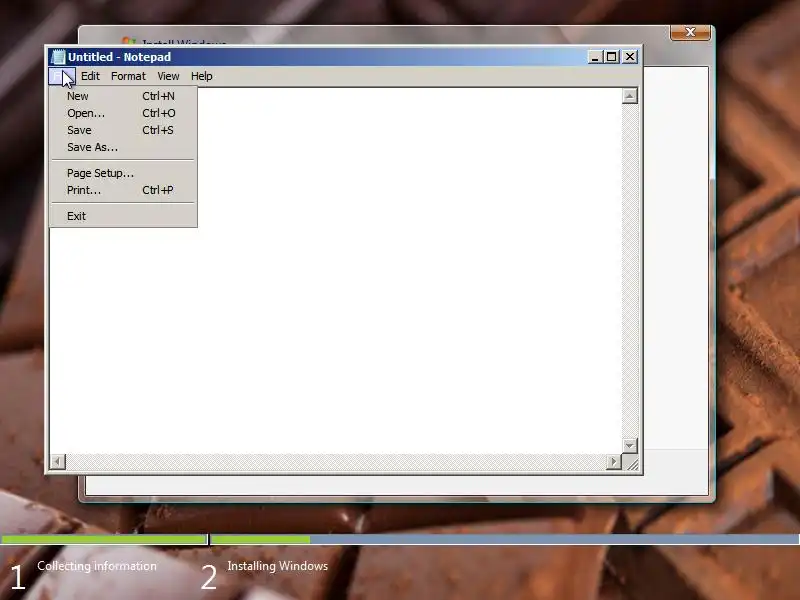The image size is (800, 600).
Task: Click the horizontal scrollbar left arrow
Action: tap(58, 462)
